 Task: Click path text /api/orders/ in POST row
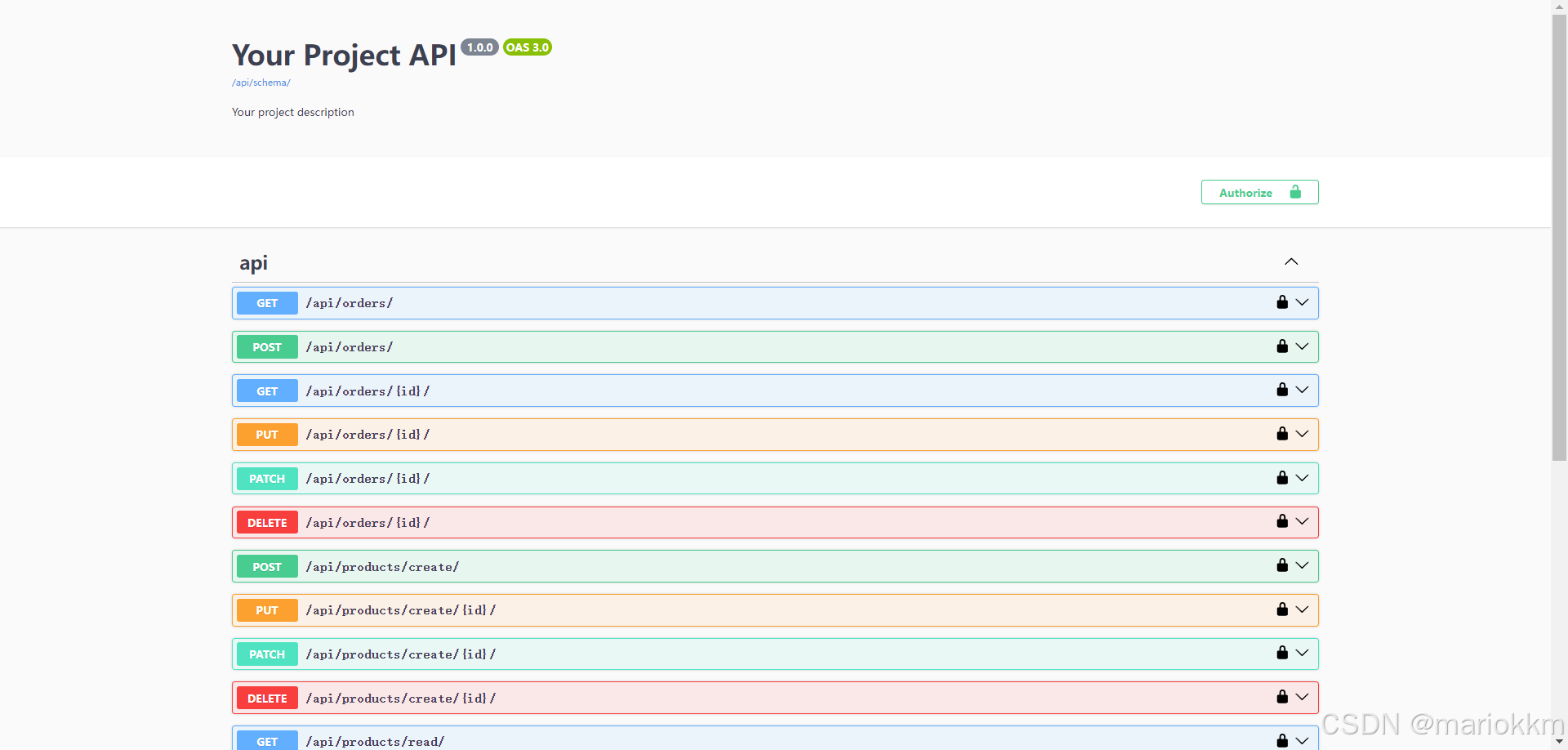pos(350,347)
